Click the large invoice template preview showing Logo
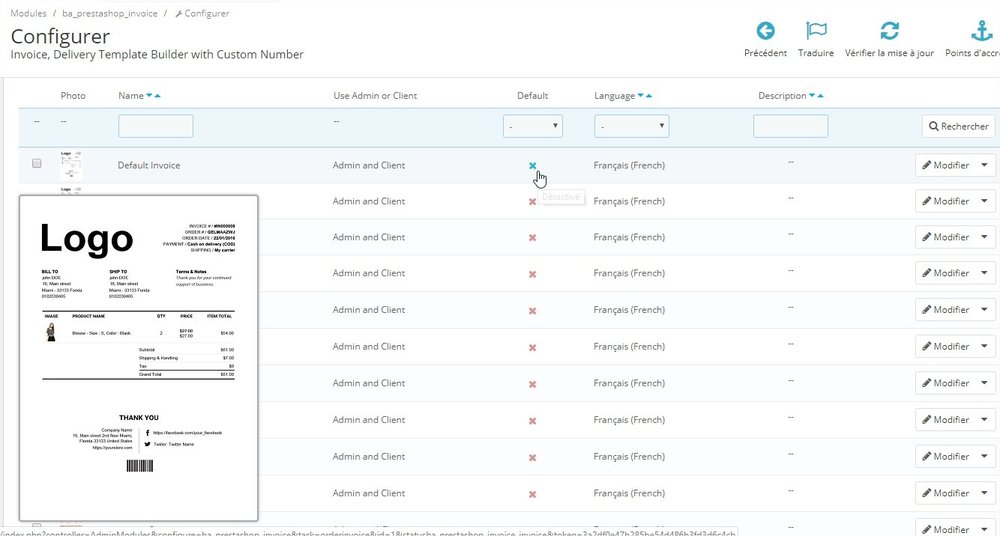 pos(138,358)
